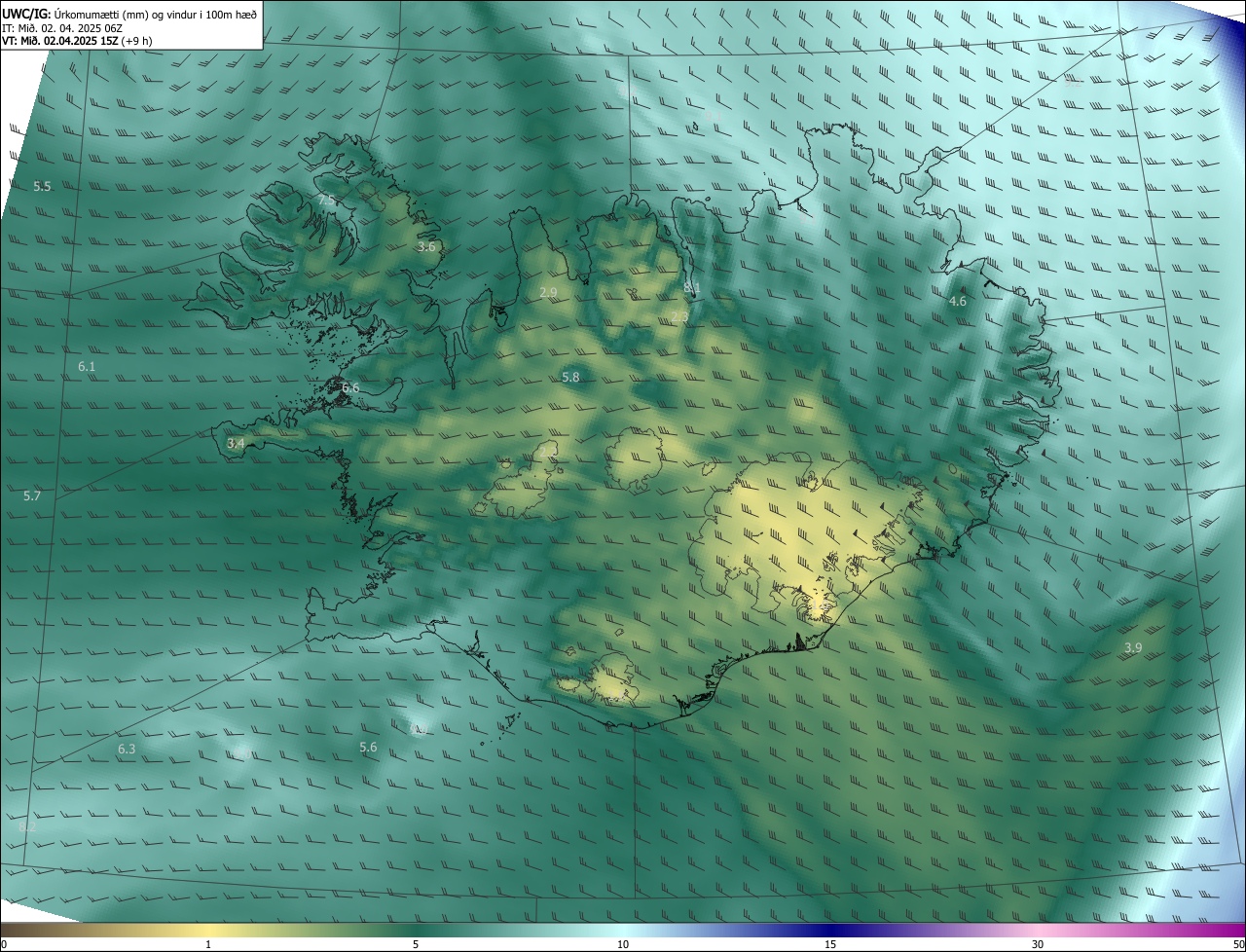This screenshot has height=952, width=1246.
Task: Click the 5.6 value south of Iceland
Action: (368, 748)
